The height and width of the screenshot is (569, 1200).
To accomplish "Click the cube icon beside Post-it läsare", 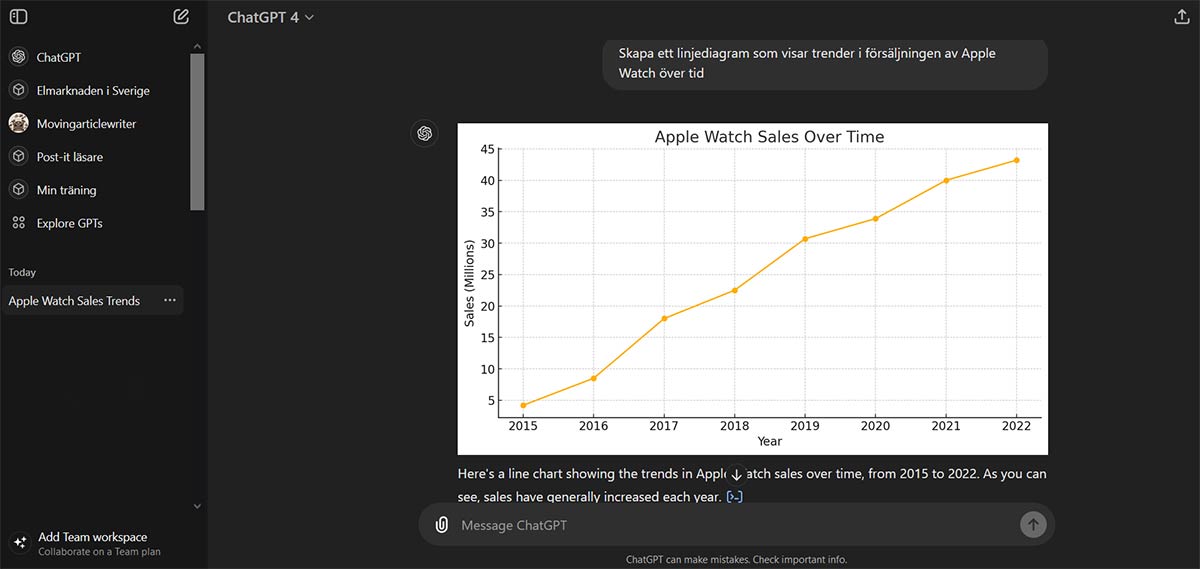I will click(18, 156).
